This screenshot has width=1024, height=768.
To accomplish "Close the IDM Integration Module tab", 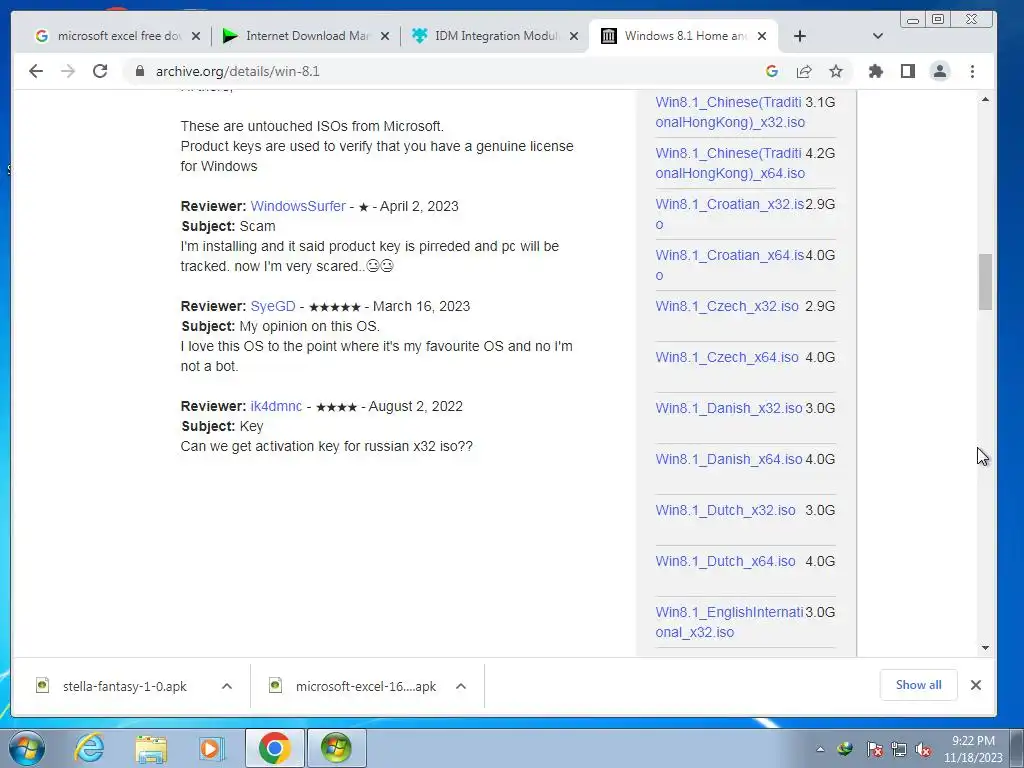I will click(x=573, y=36).
